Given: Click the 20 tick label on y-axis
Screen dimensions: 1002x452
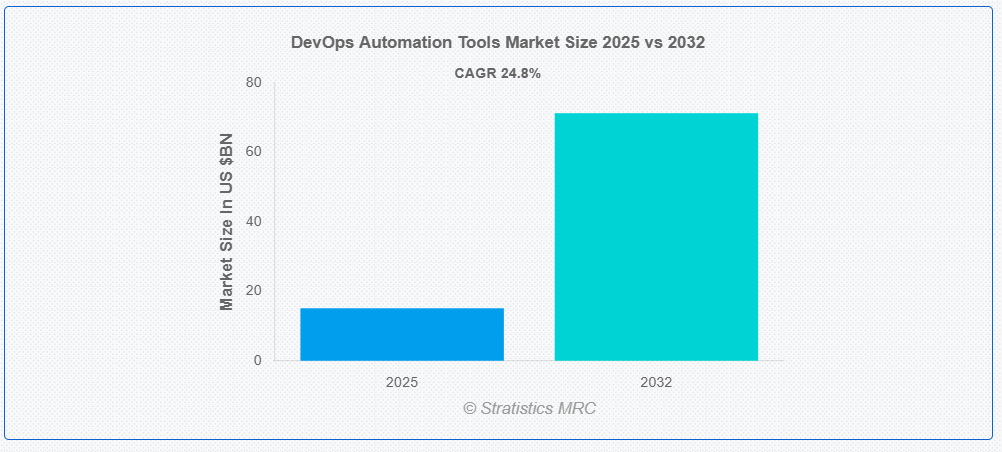Looking at the screenshot, I should click(253, 291).
